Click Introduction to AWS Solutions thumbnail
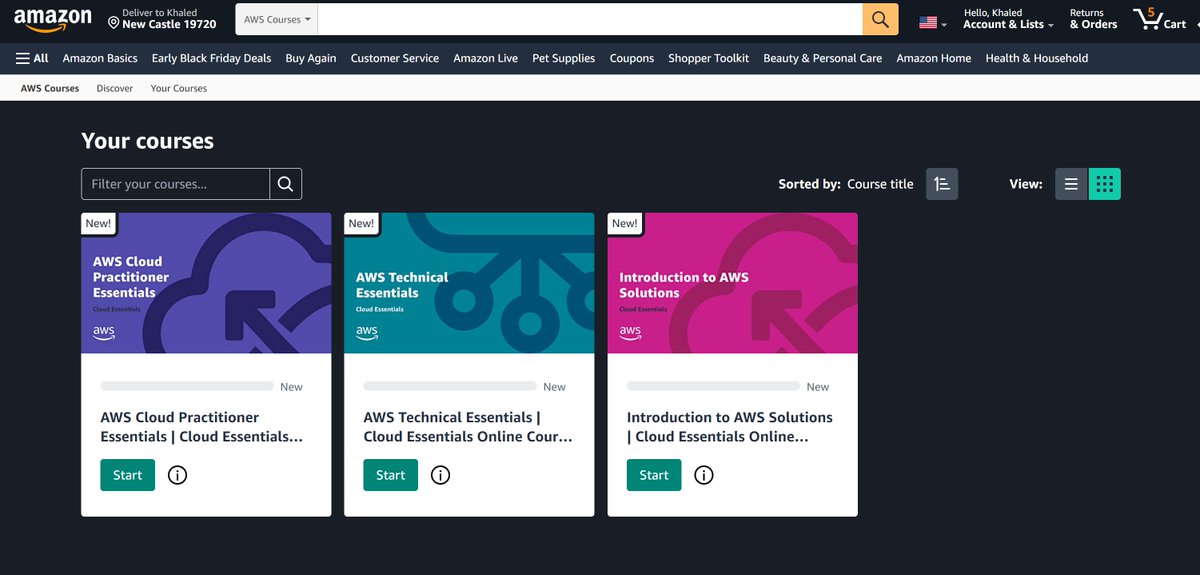This screenshot has height=575, width=1200. (x=732, y=283)
